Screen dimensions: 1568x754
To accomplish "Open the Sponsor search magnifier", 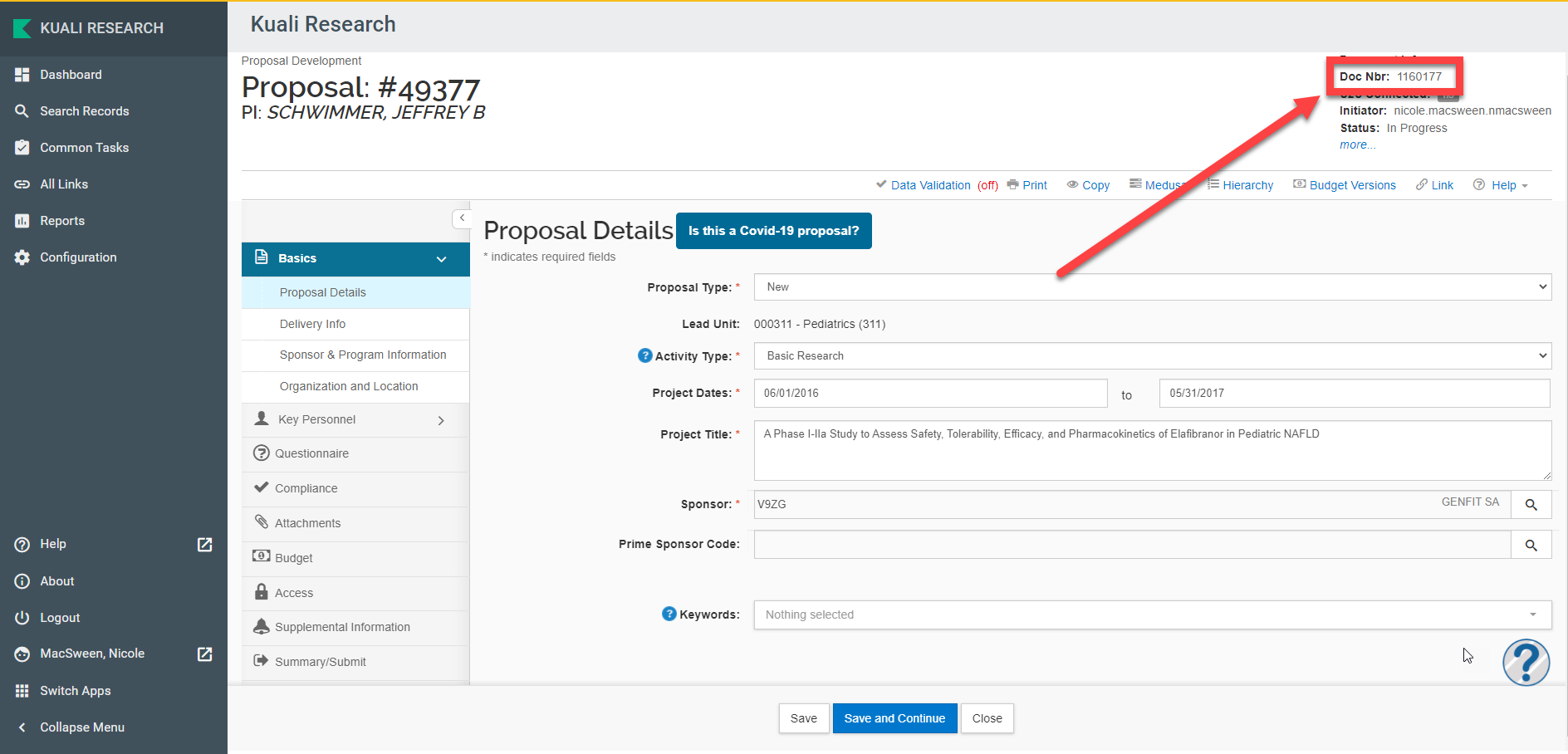I will [x=1531, y=504].
